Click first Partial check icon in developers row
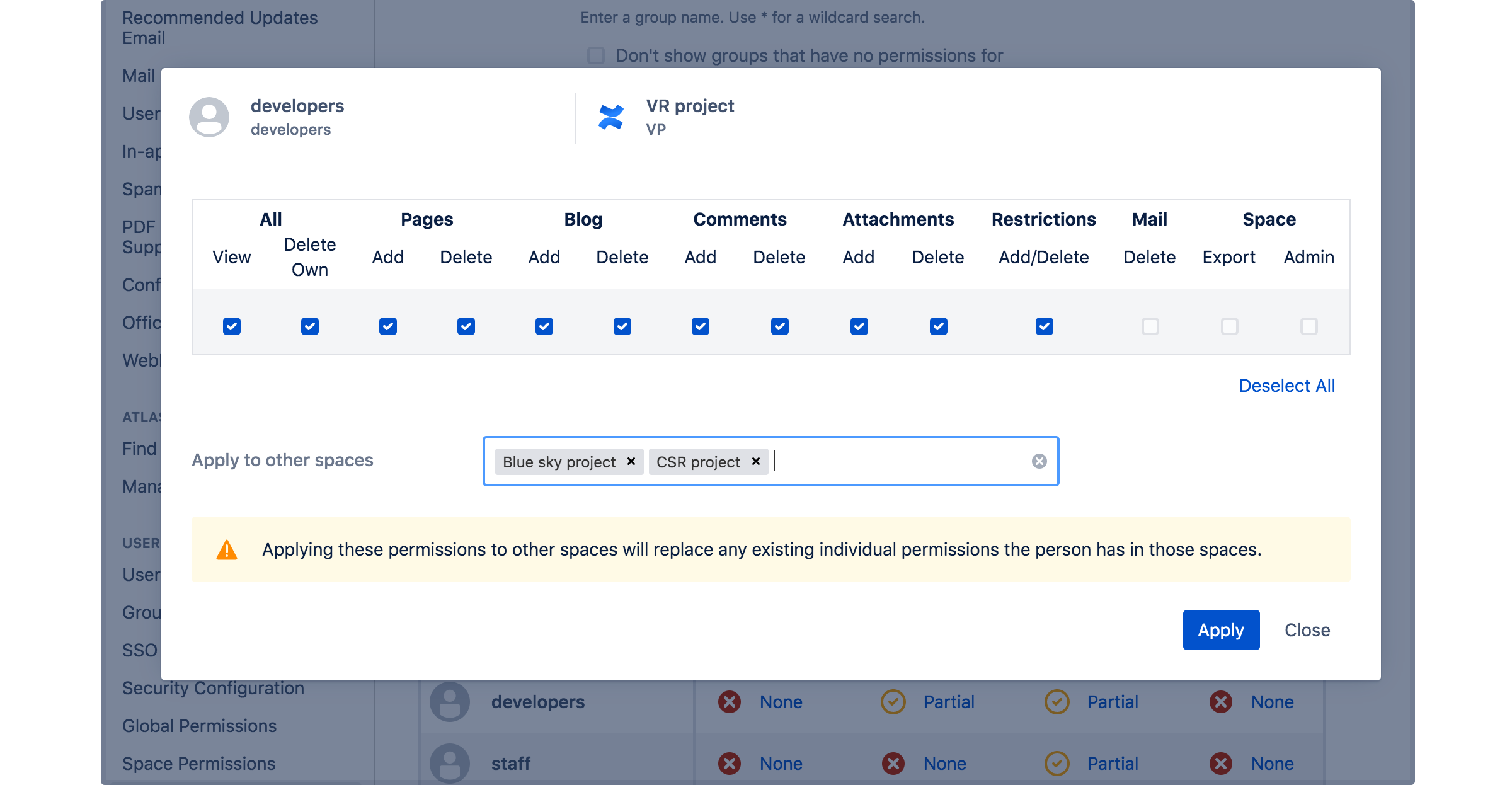 click(x=893, y=702)
